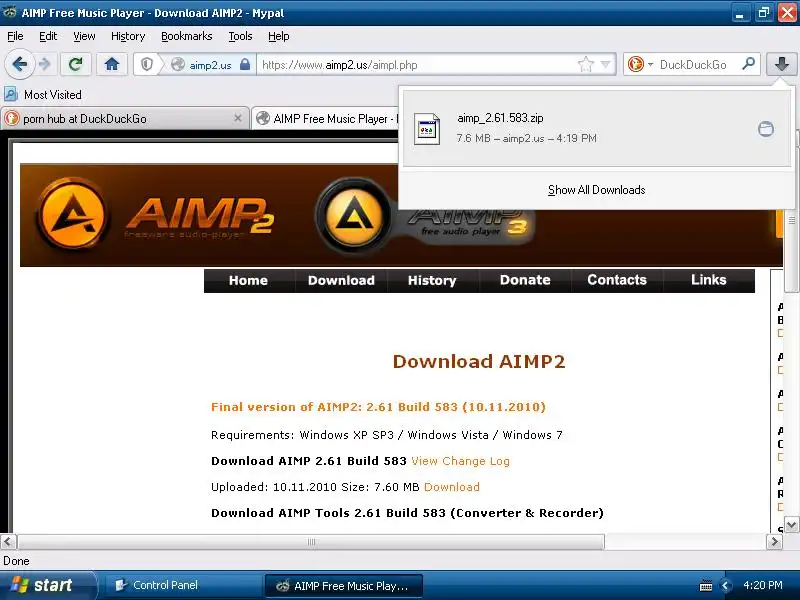Open the Download nav item
Image resolution: width=800 pixels, height=600 pixels.
[341, 280]
